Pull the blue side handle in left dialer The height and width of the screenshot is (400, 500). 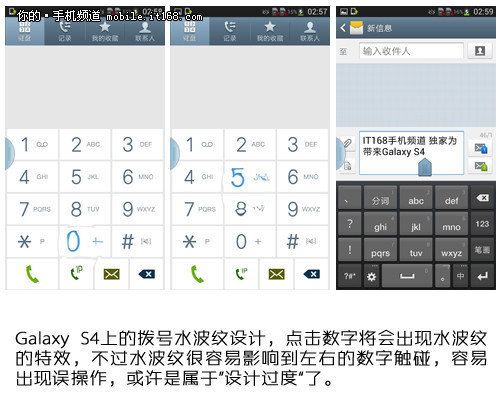pos(10,153)
